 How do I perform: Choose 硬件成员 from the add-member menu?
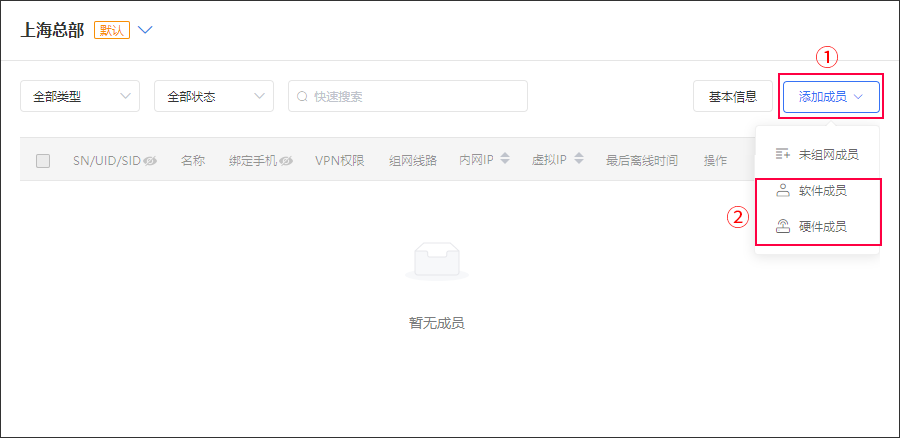[x=822, y=227]
